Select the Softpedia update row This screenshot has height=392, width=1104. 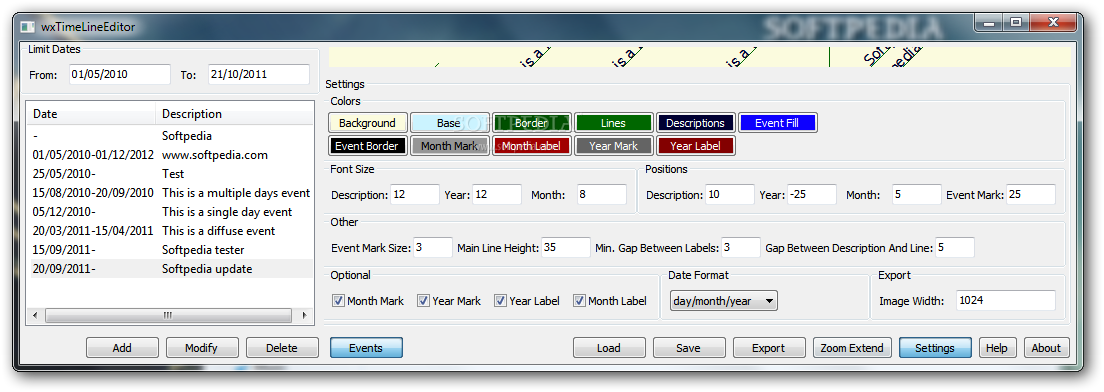pos(170,269)
